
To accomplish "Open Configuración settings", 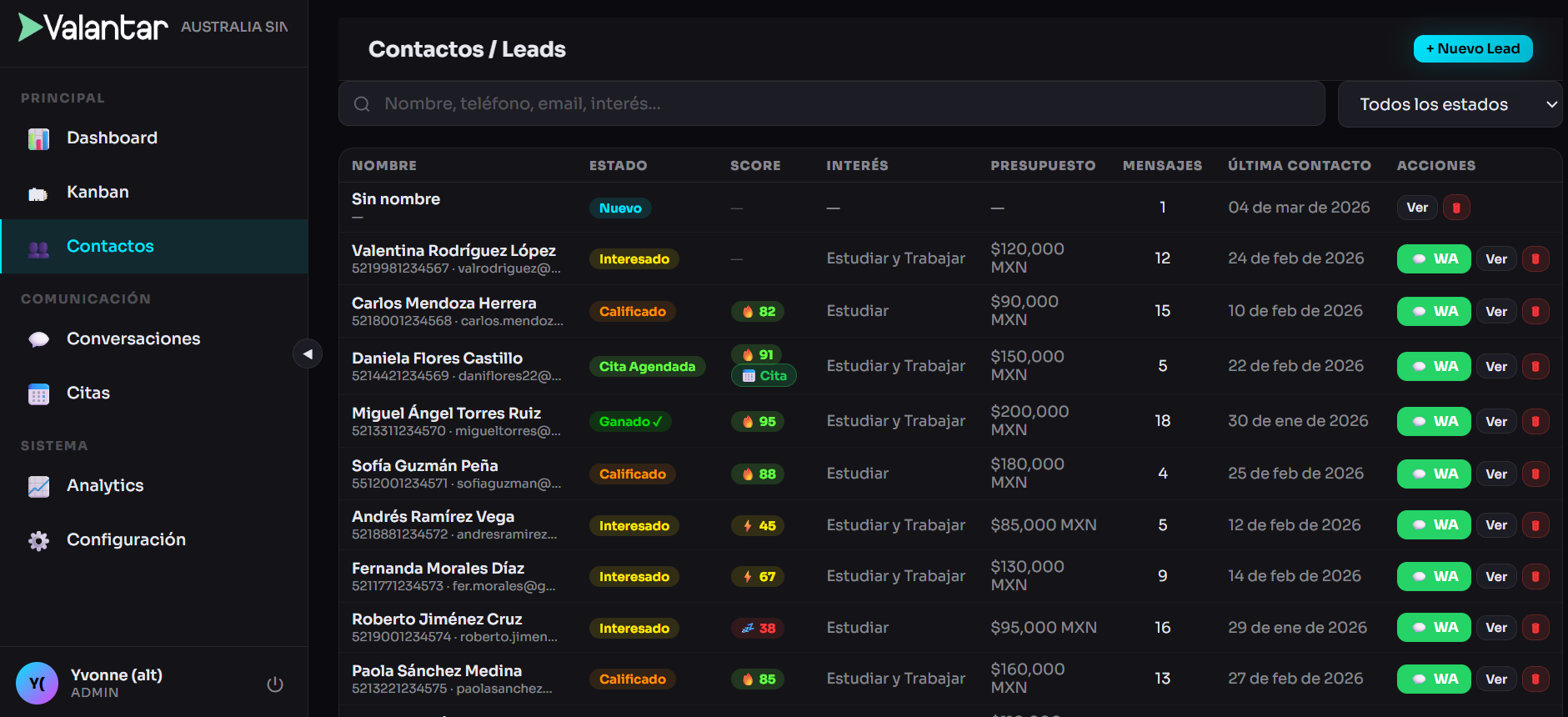I will (x=126, y=540).
